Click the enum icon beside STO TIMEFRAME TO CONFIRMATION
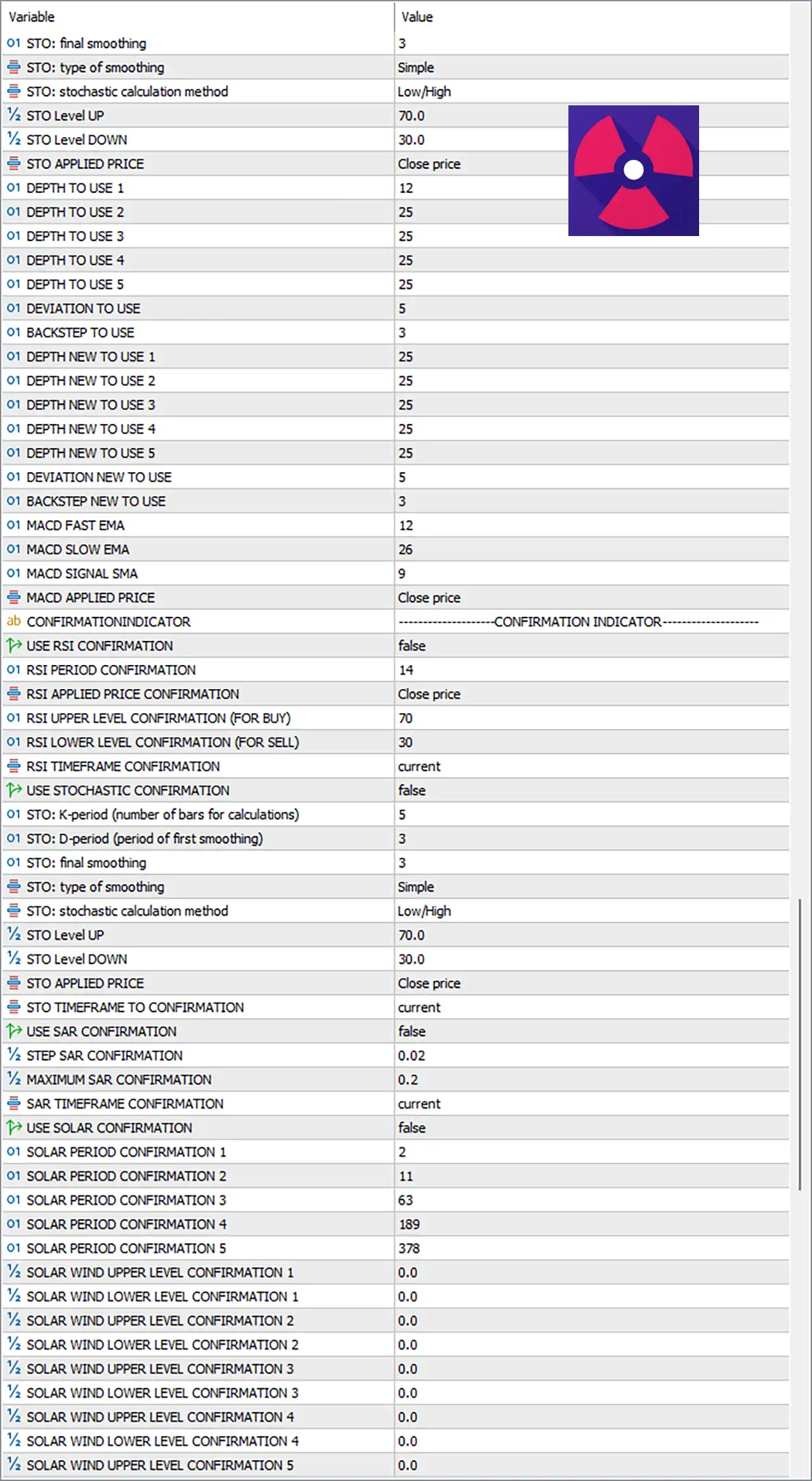Screen dimensions: 812x1481 (13, 1008)
